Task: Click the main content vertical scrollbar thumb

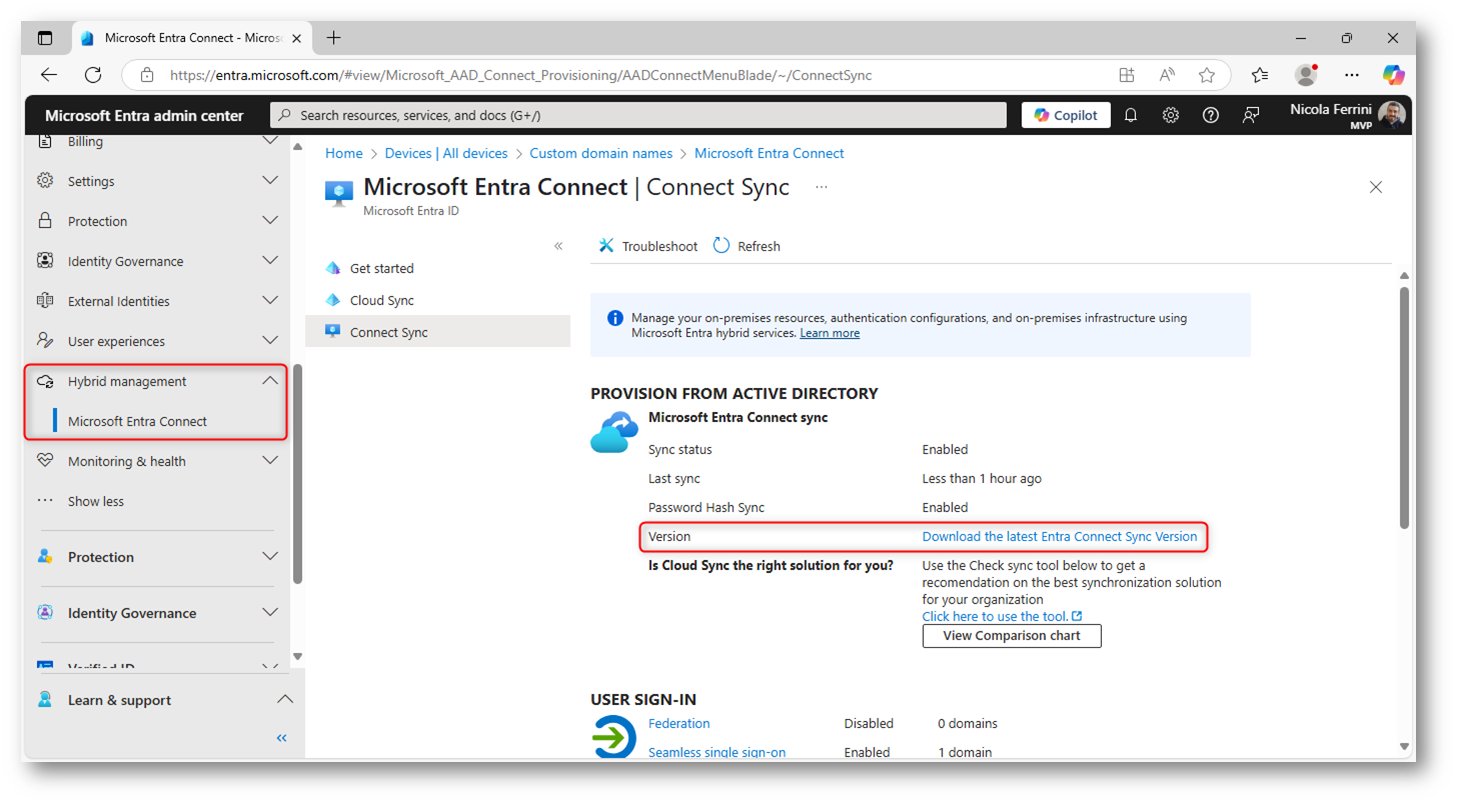Action: 1404,408
